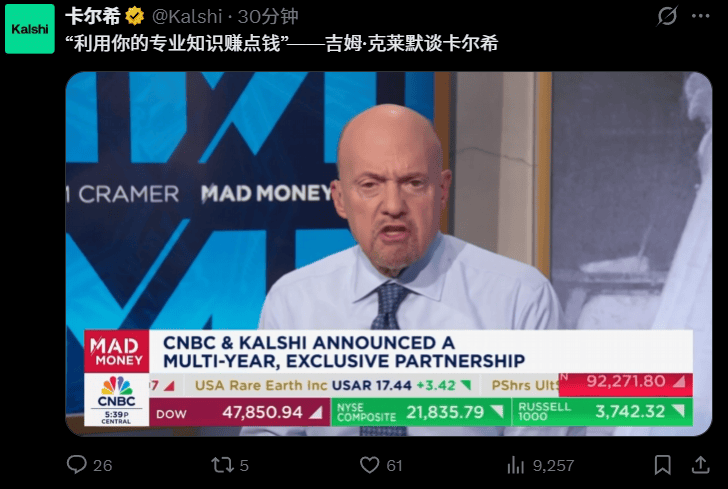Share the post via upload arrow icon
Viewport: 728px width, 489px height.
pos(701,464)
